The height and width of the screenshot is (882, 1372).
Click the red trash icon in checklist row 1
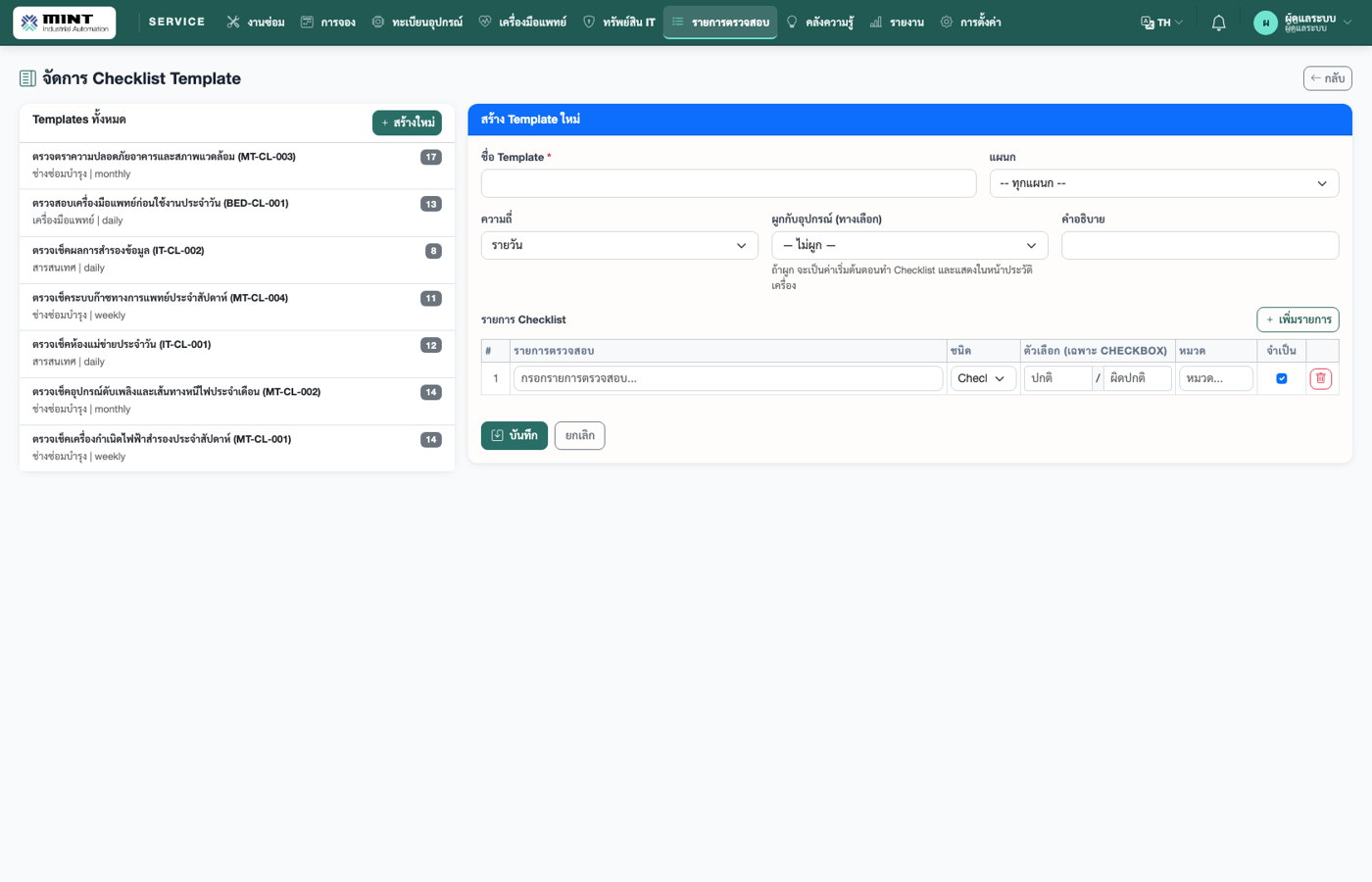(1320, 378)
